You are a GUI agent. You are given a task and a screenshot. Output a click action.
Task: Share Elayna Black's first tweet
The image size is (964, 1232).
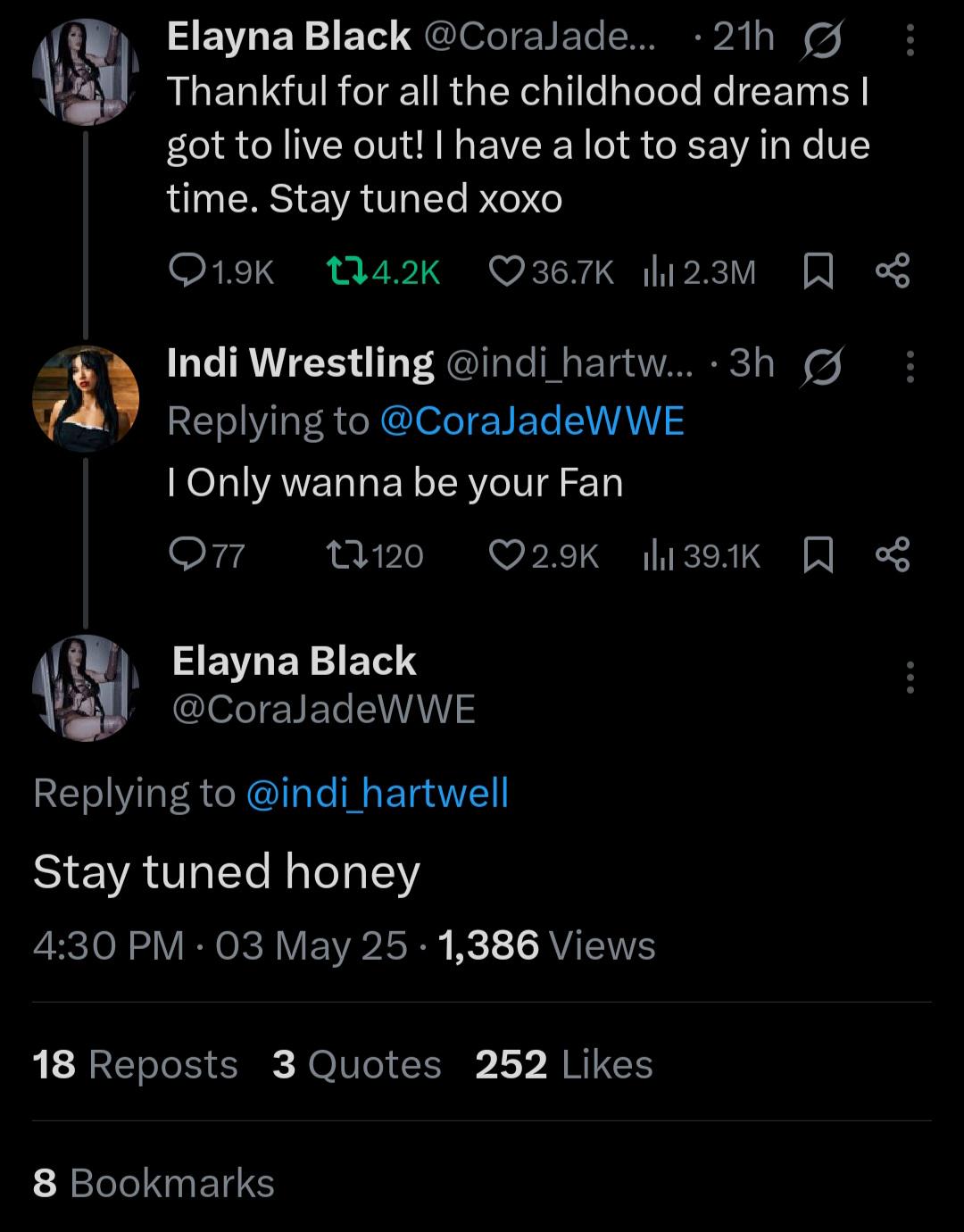click(x=892, y=271)
